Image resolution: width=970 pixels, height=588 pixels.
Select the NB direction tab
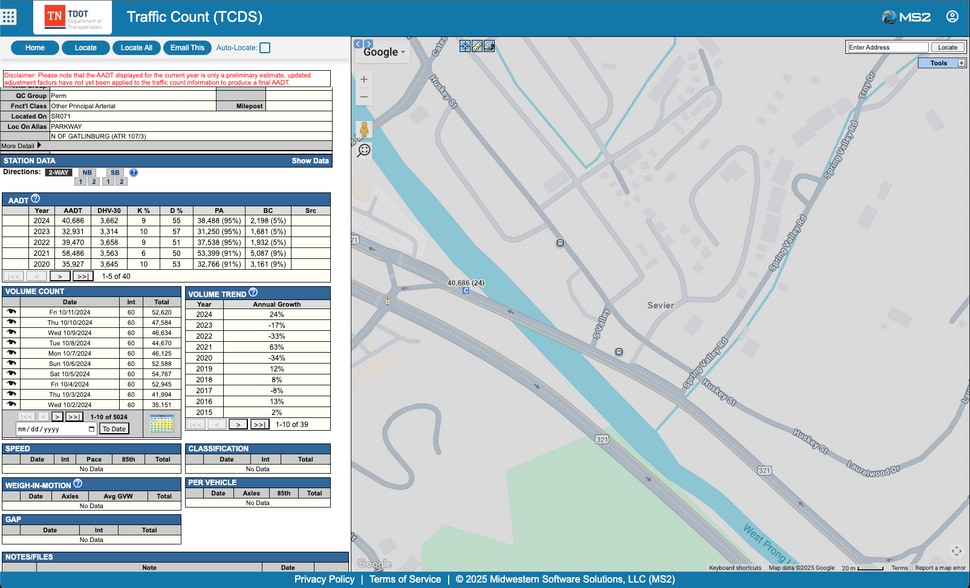[87, 172]
